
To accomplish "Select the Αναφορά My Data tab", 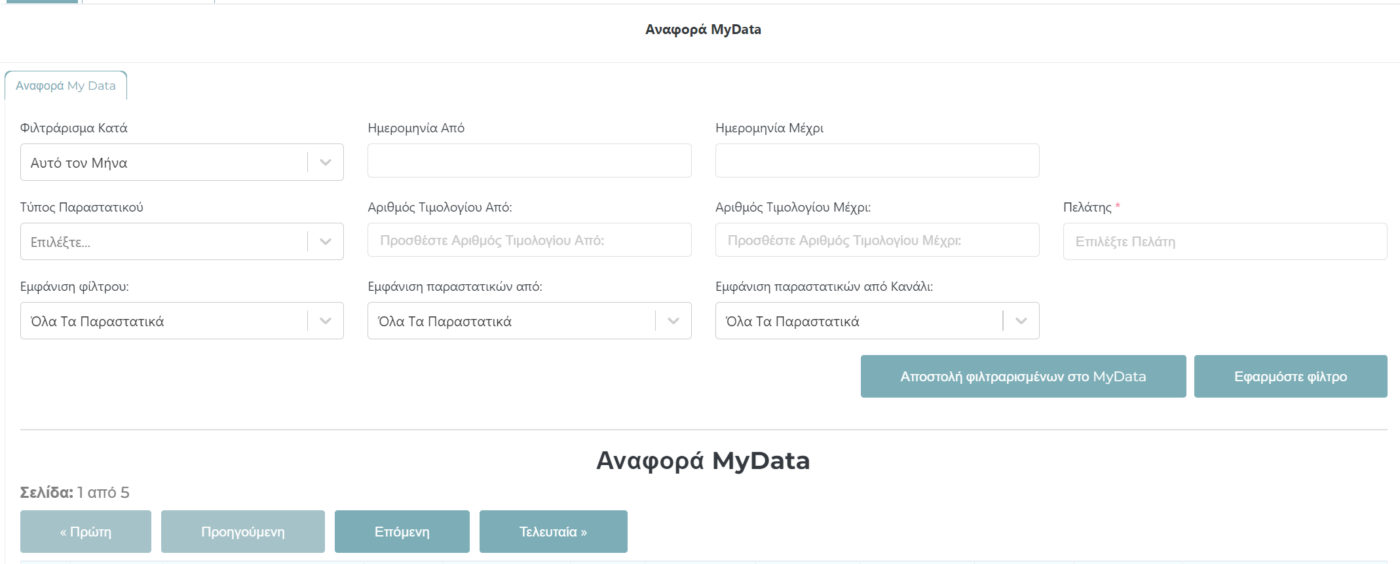I will 66,86.
